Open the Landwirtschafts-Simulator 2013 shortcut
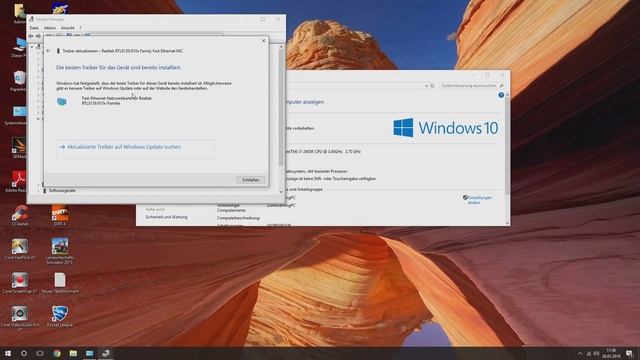This screenshot has width=640, height=360. click(x=60, y=251)
